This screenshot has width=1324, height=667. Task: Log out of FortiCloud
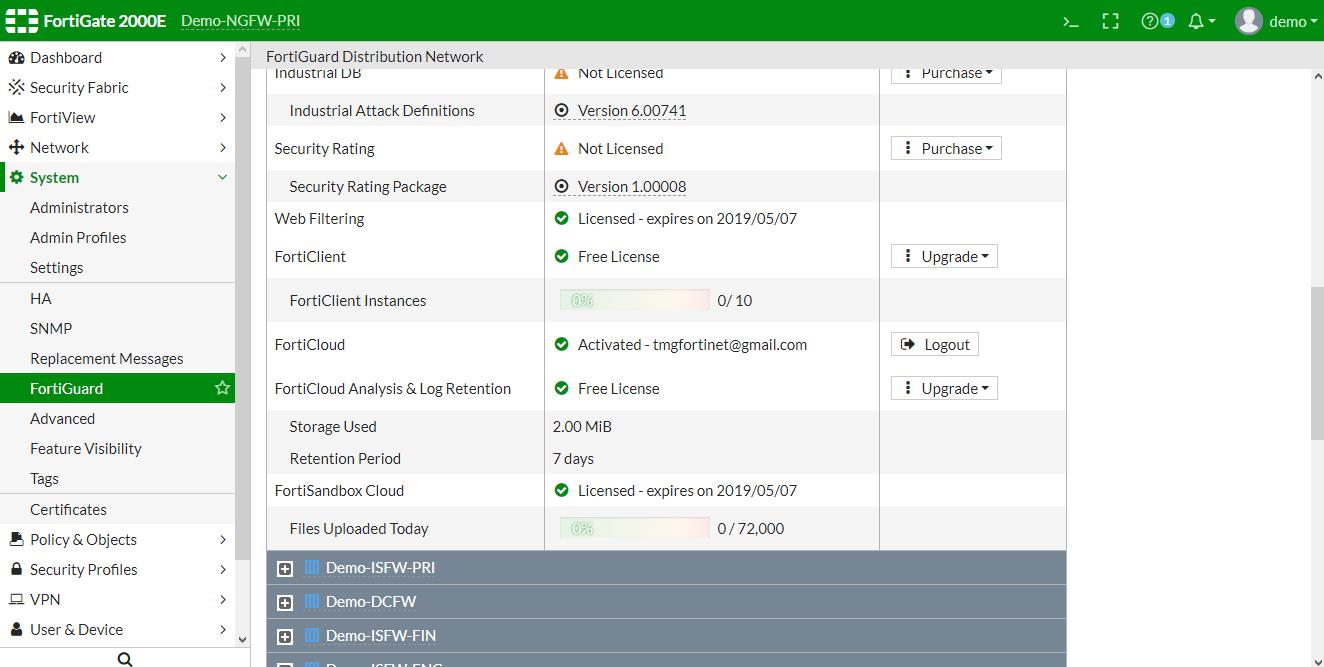click(935, 345)
